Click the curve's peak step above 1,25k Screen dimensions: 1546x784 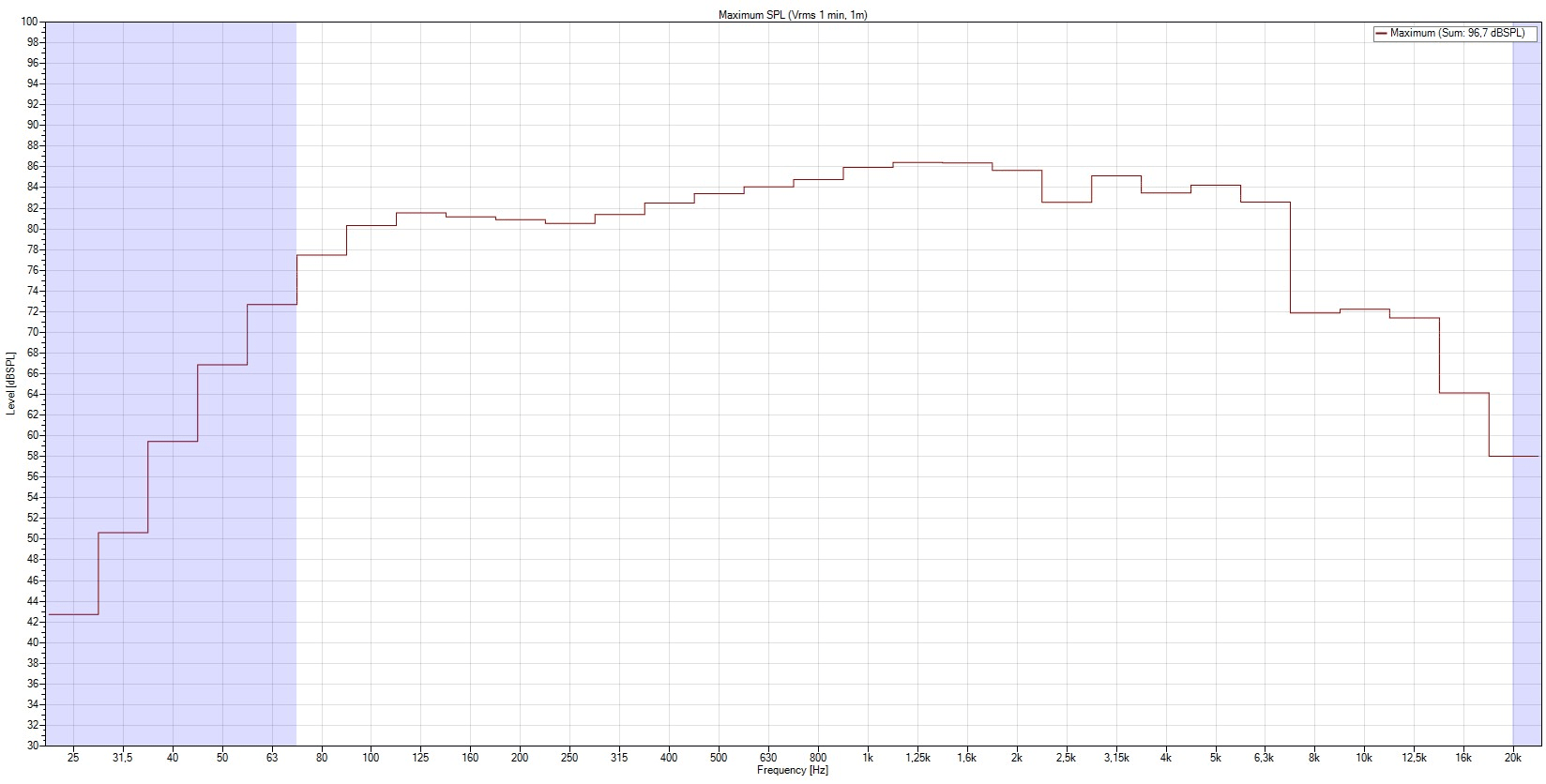917,163
